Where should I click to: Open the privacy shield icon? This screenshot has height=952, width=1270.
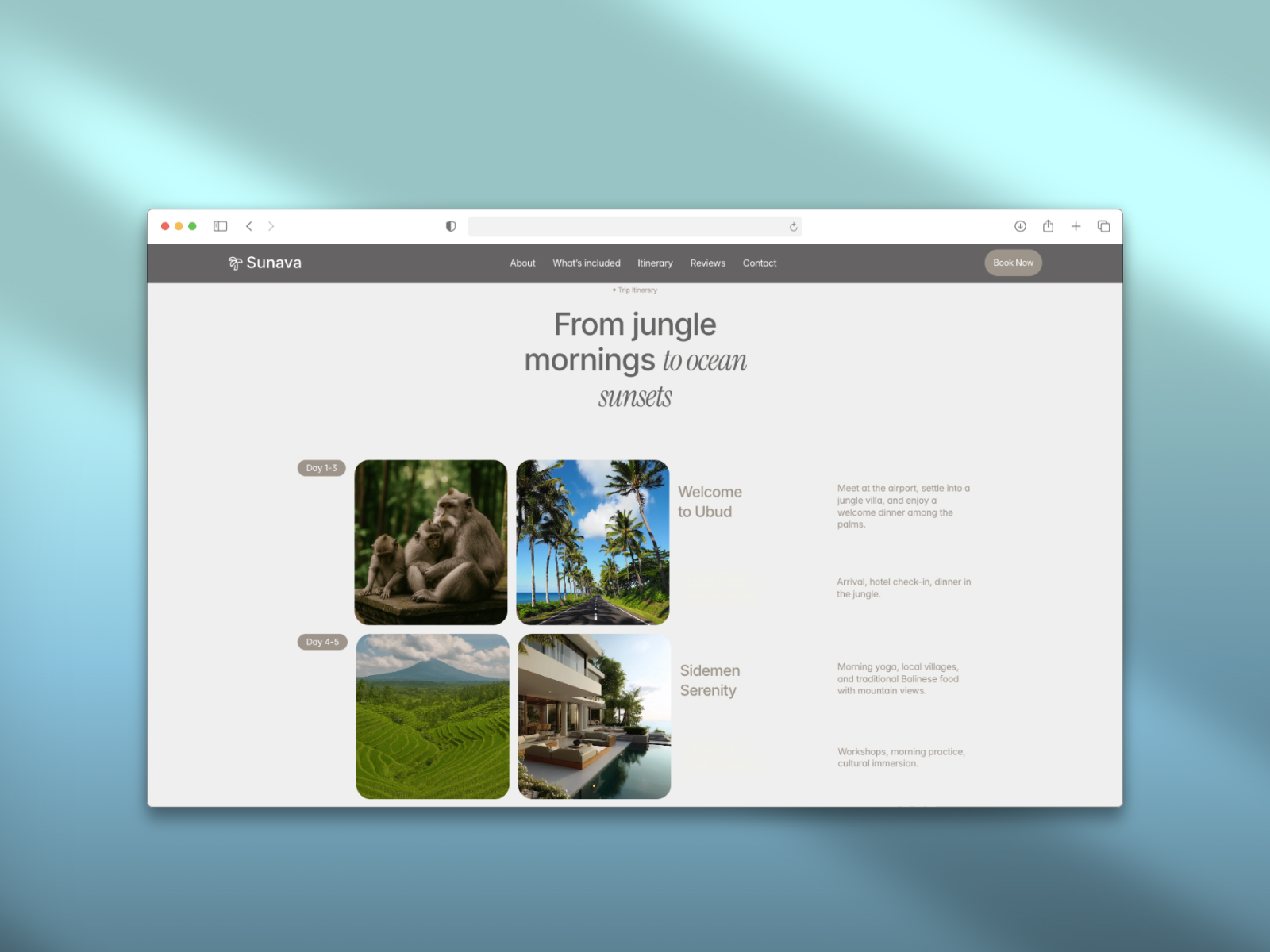coord(451,226)
